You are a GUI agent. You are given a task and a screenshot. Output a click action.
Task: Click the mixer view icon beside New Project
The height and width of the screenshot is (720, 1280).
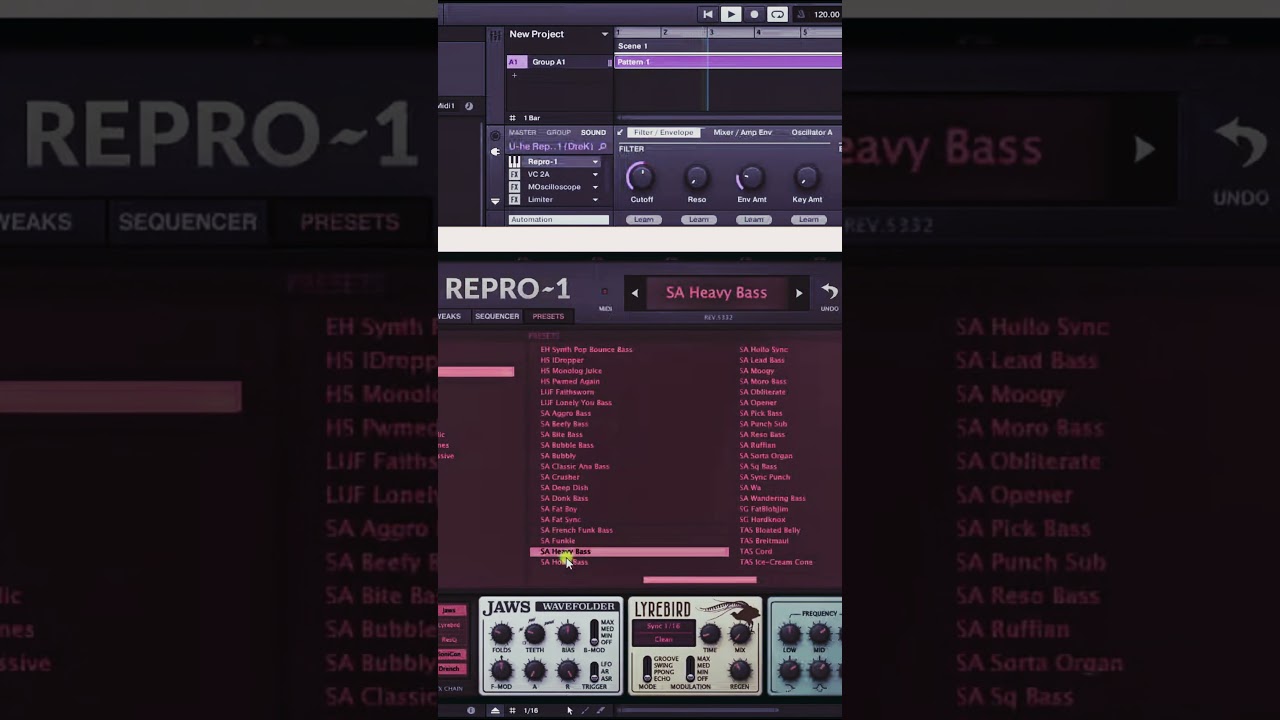(x=494, y=35)
